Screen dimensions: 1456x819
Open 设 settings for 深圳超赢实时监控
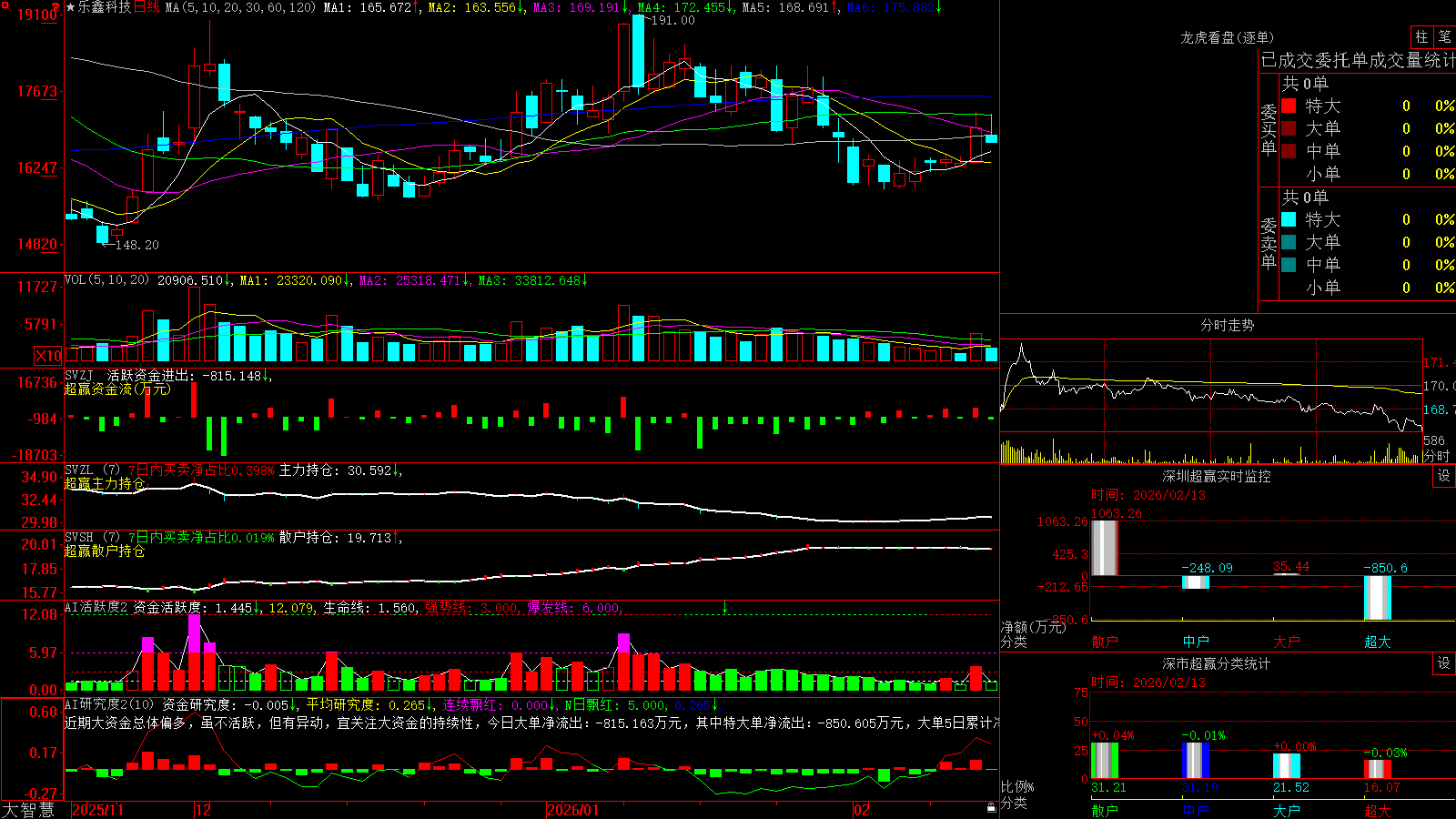pyautogui.click(x=1444, y=476)
